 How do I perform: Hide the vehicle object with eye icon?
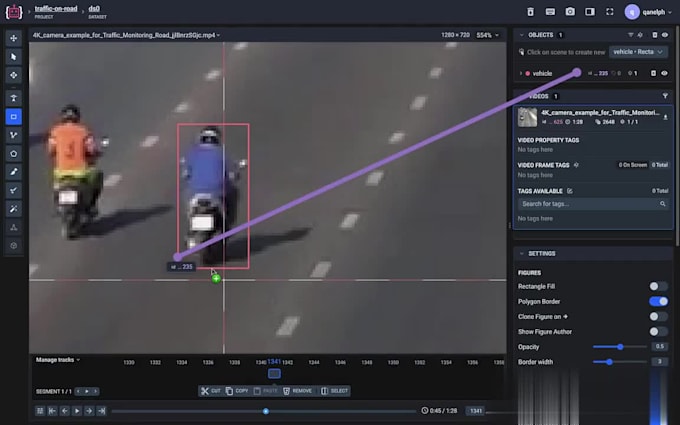(665, 73)
